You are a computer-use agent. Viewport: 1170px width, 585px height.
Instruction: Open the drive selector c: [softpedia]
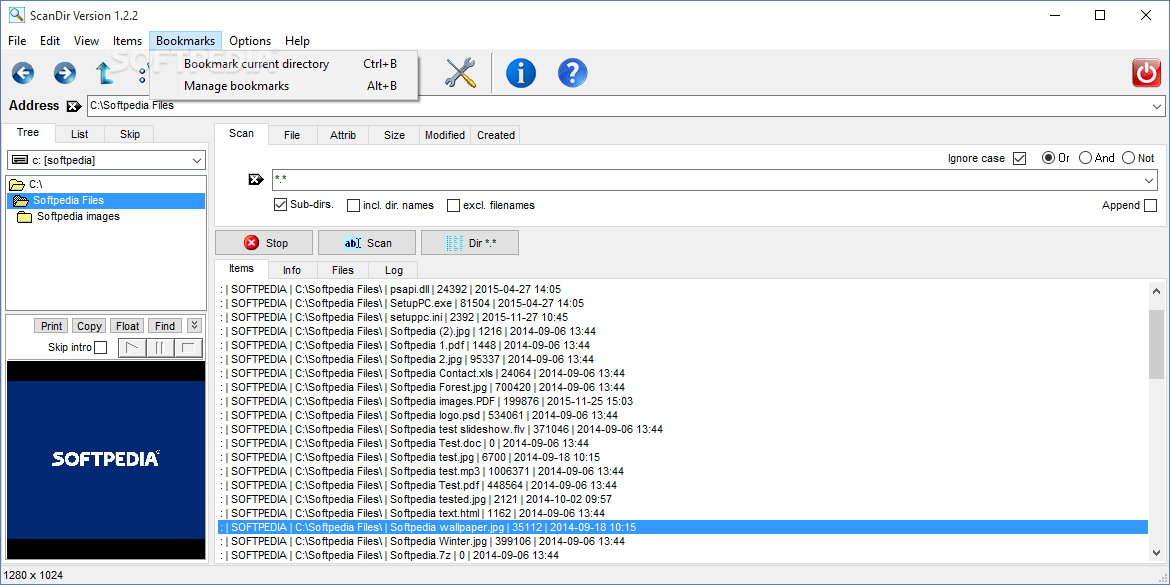click(x=107, y=160)
